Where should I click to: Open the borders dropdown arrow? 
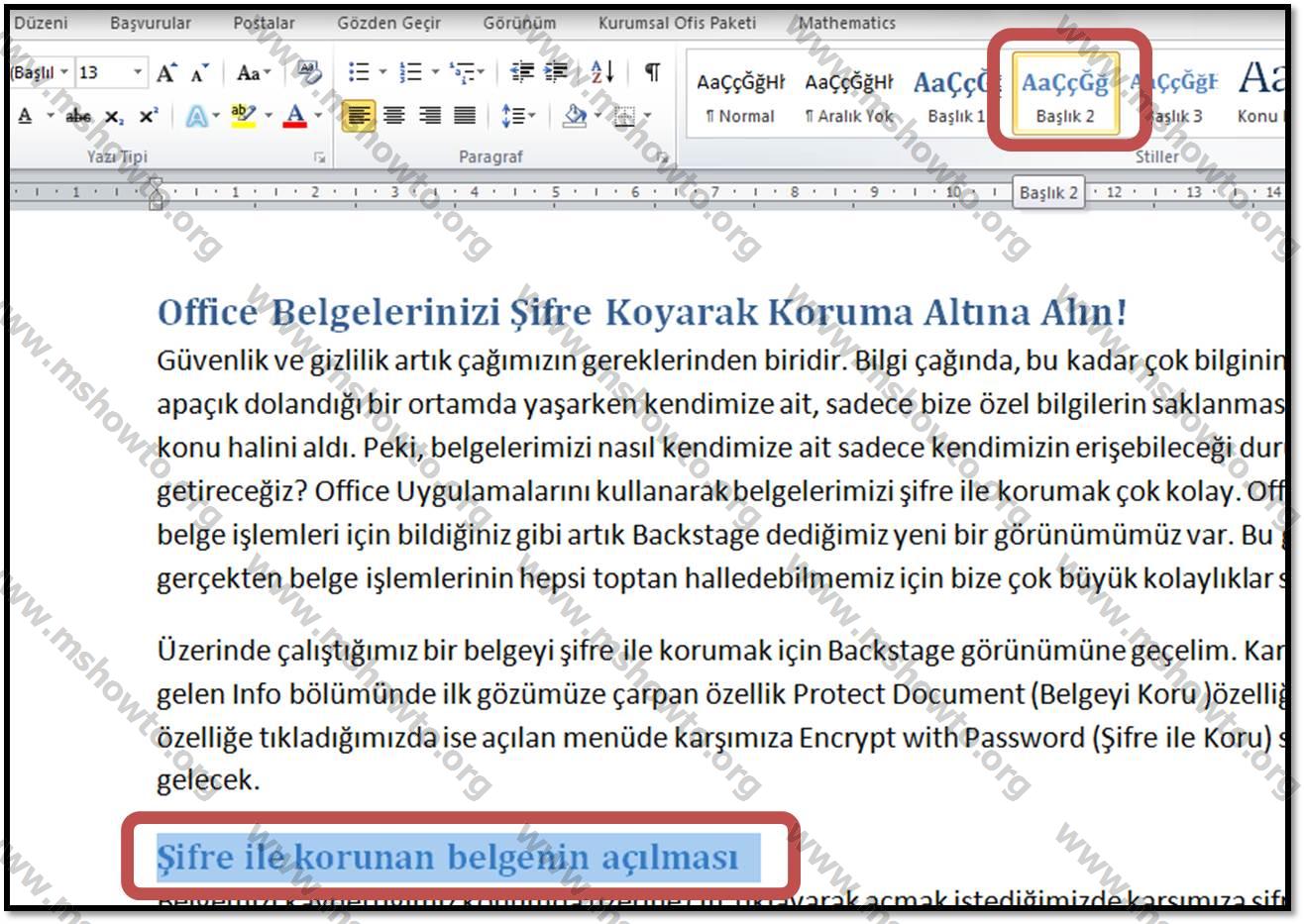647,117
